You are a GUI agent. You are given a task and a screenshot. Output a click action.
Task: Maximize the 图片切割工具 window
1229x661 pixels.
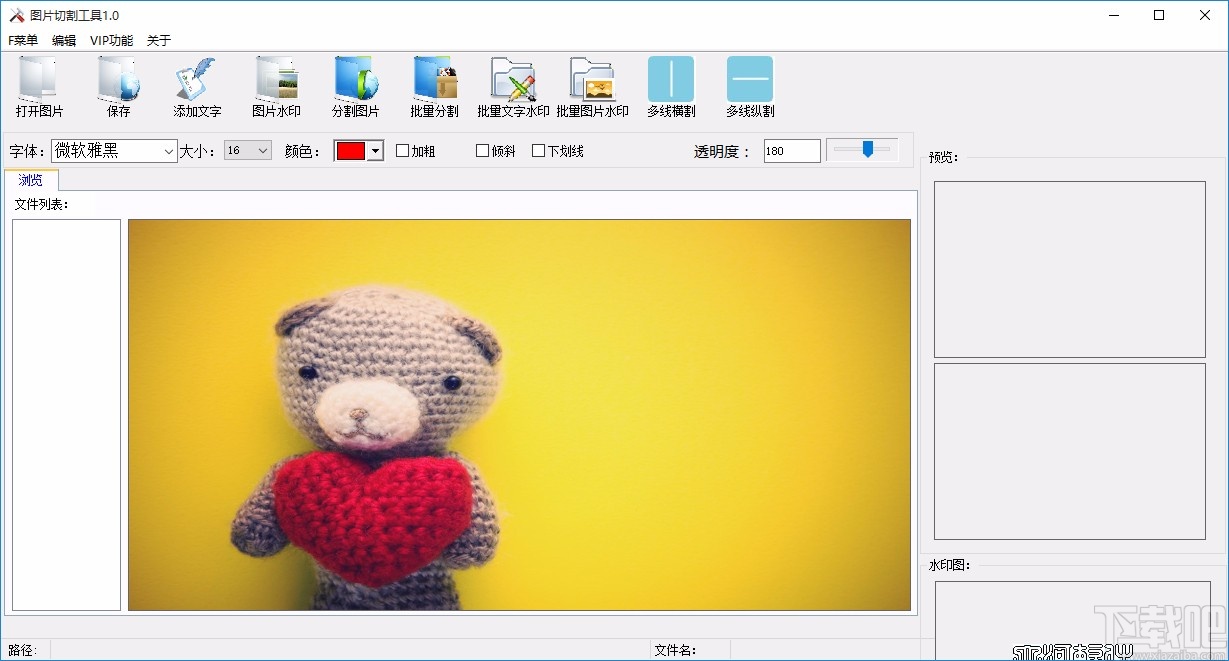pos(1159,15)
